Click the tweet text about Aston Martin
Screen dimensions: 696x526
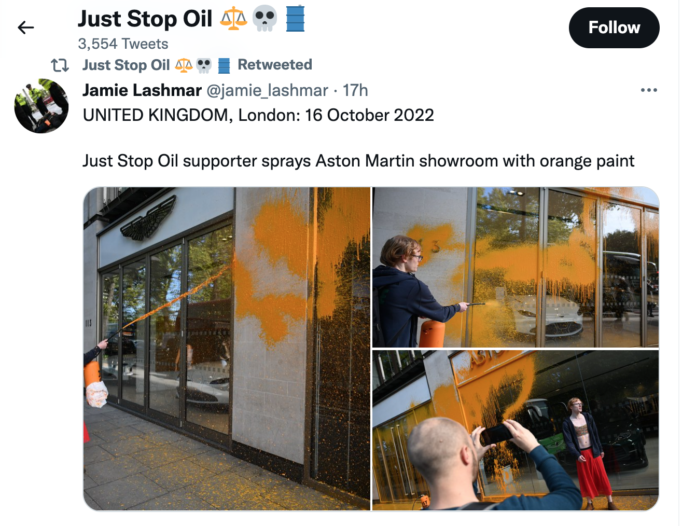pos(359,161)
